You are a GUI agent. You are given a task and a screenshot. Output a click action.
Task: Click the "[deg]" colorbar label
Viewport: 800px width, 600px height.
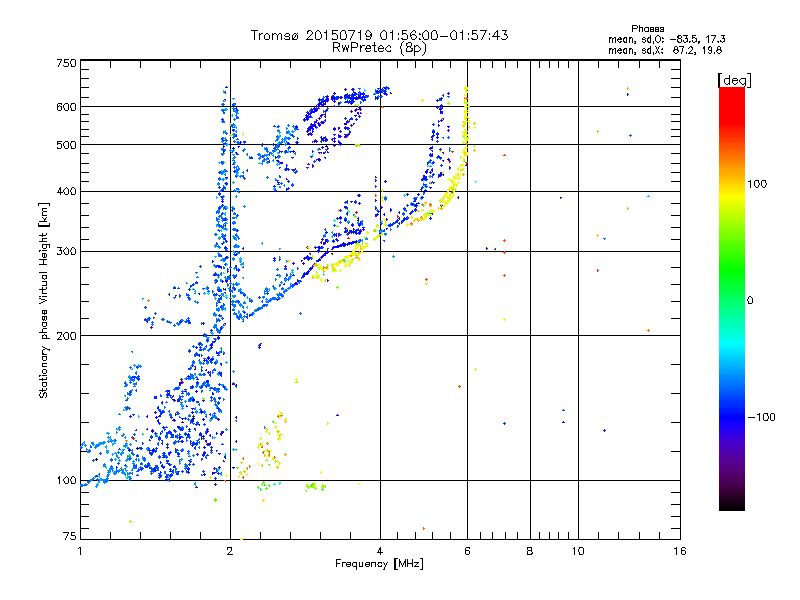(x=734, y=80)
